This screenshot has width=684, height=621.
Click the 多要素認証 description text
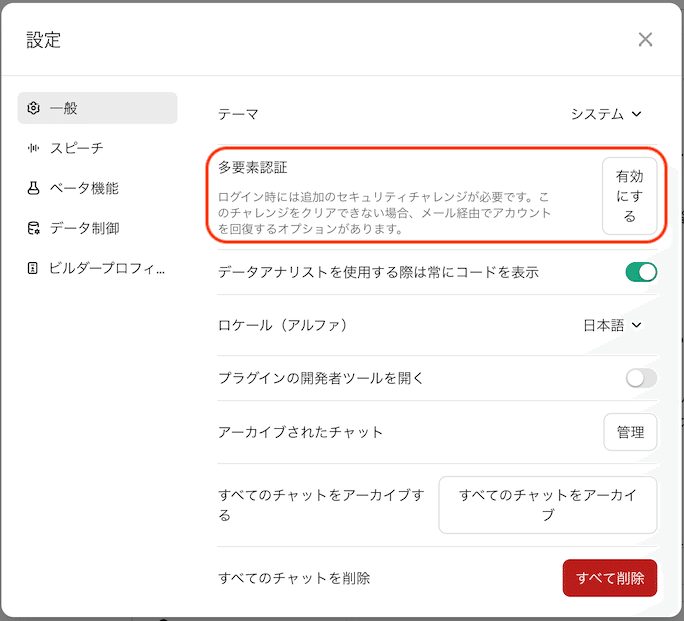click(384, 213)
